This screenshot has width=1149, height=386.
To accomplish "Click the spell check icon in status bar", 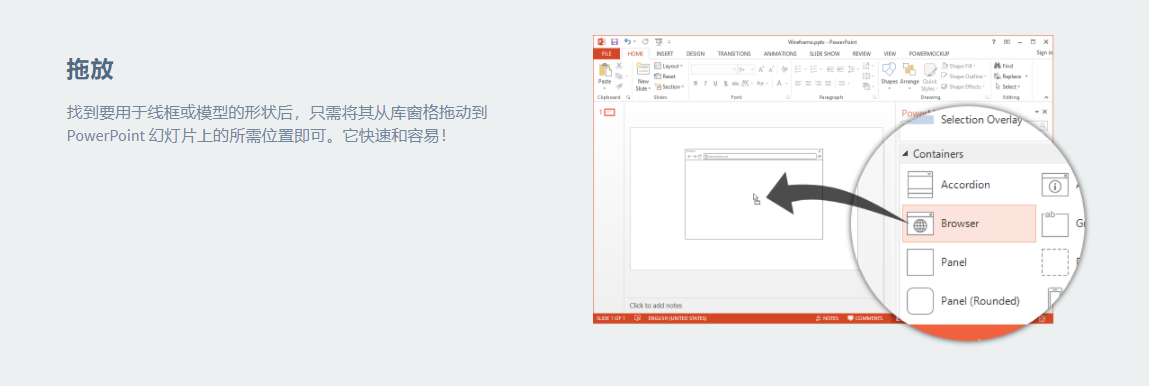I will [638, 318].
